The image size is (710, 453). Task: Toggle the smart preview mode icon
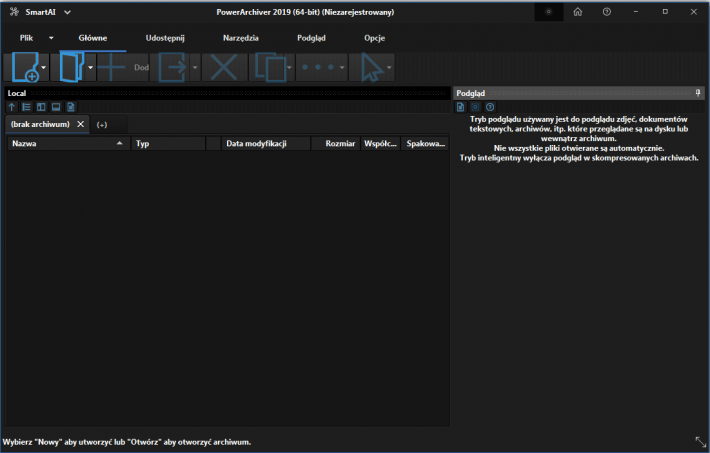(x=475, y=107)
